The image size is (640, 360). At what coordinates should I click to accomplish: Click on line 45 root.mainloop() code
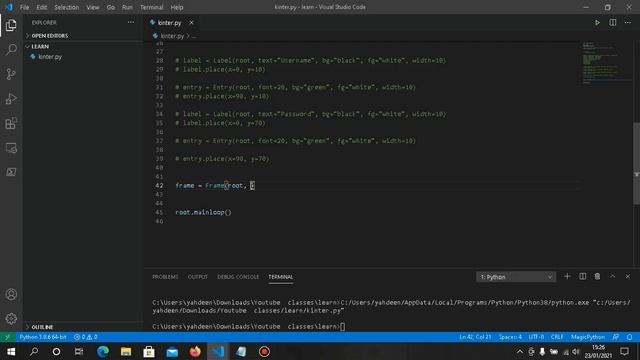(x=203, y=213)
